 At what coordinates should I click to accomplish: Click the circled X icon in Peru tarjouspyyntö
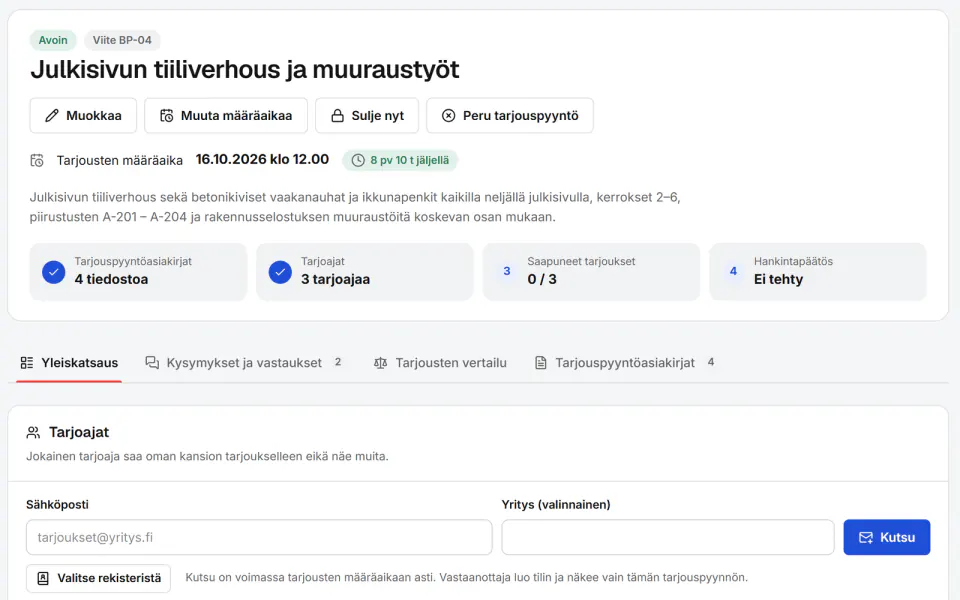coord(449,116)
